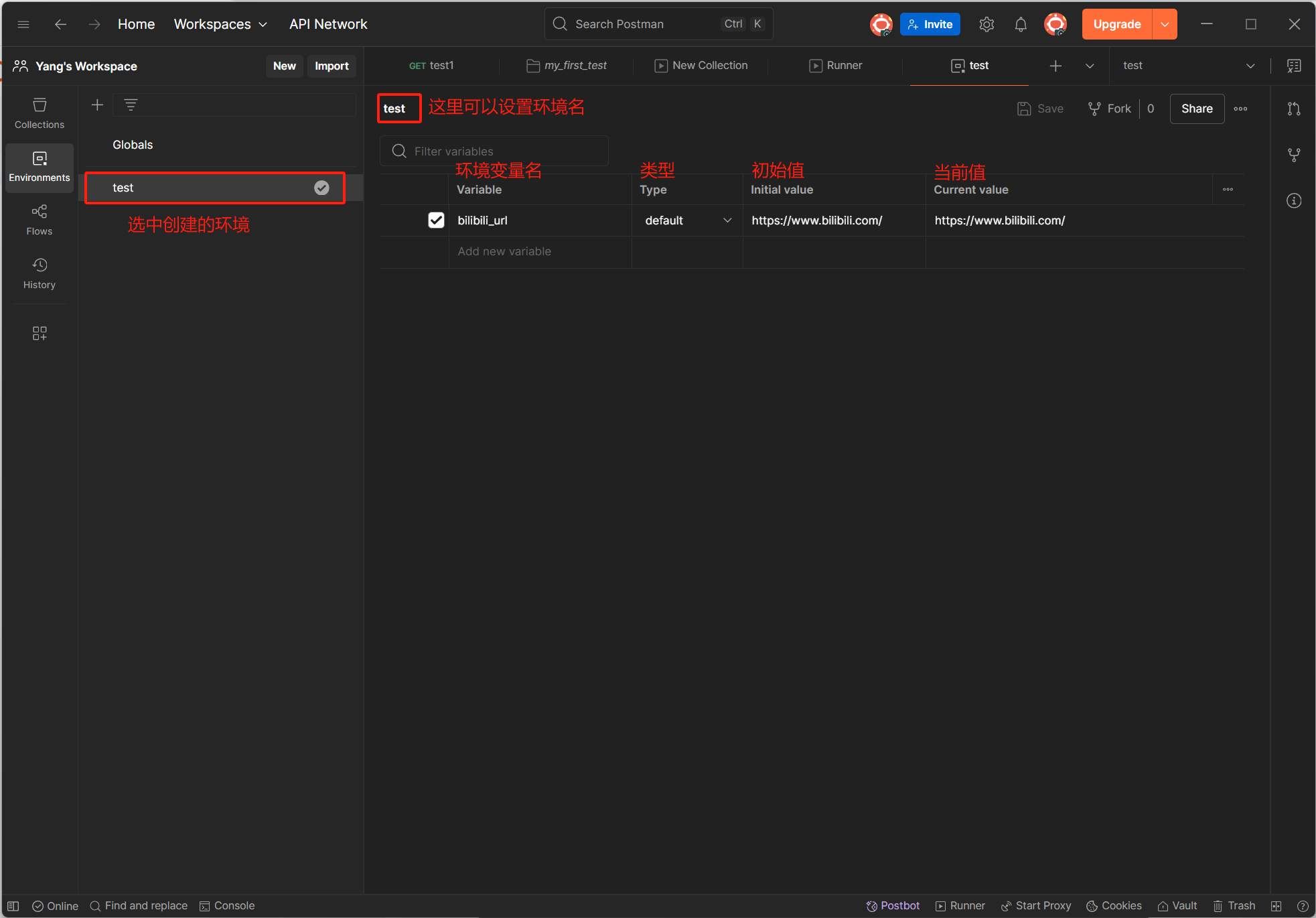The height and width of the screenshot is (918, 1316).
Task: Open Yang's Workspace title link
Action: pos(86,66)
